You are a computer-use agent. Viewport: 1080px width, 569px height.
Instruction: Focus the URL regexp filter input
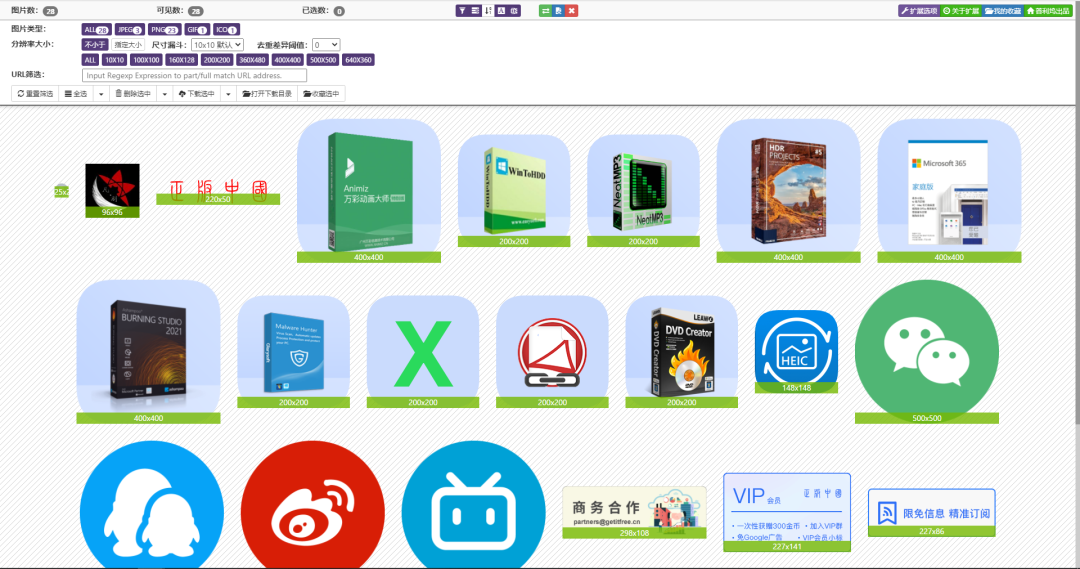pos(194,75)
